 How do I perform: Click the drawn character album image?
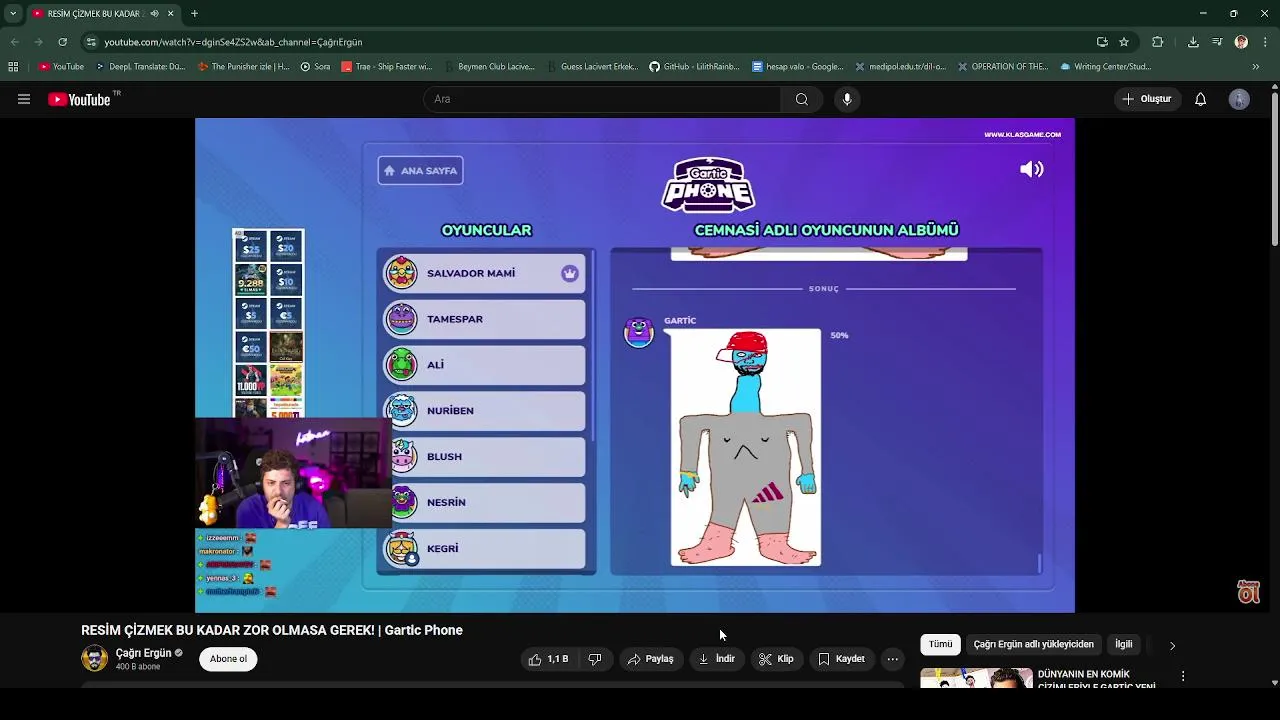(x=746, y=447)
